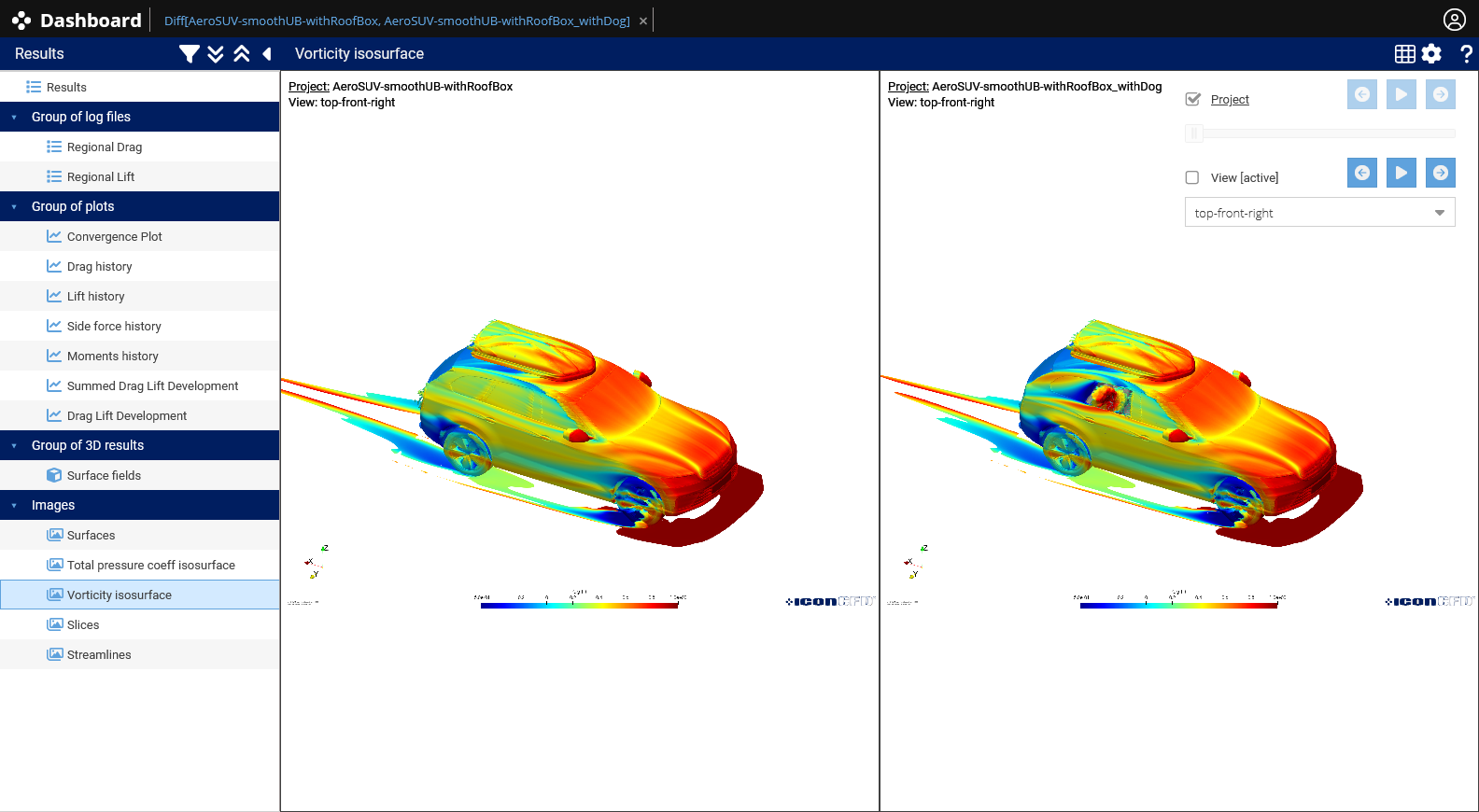Open the help question mark icon

point(1466,54)
